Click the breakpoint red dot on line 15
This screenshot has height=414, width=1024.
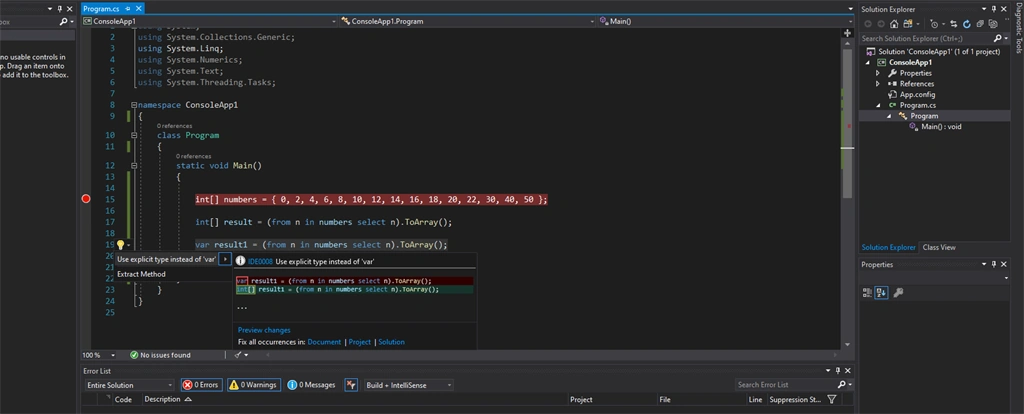[86, 199]
